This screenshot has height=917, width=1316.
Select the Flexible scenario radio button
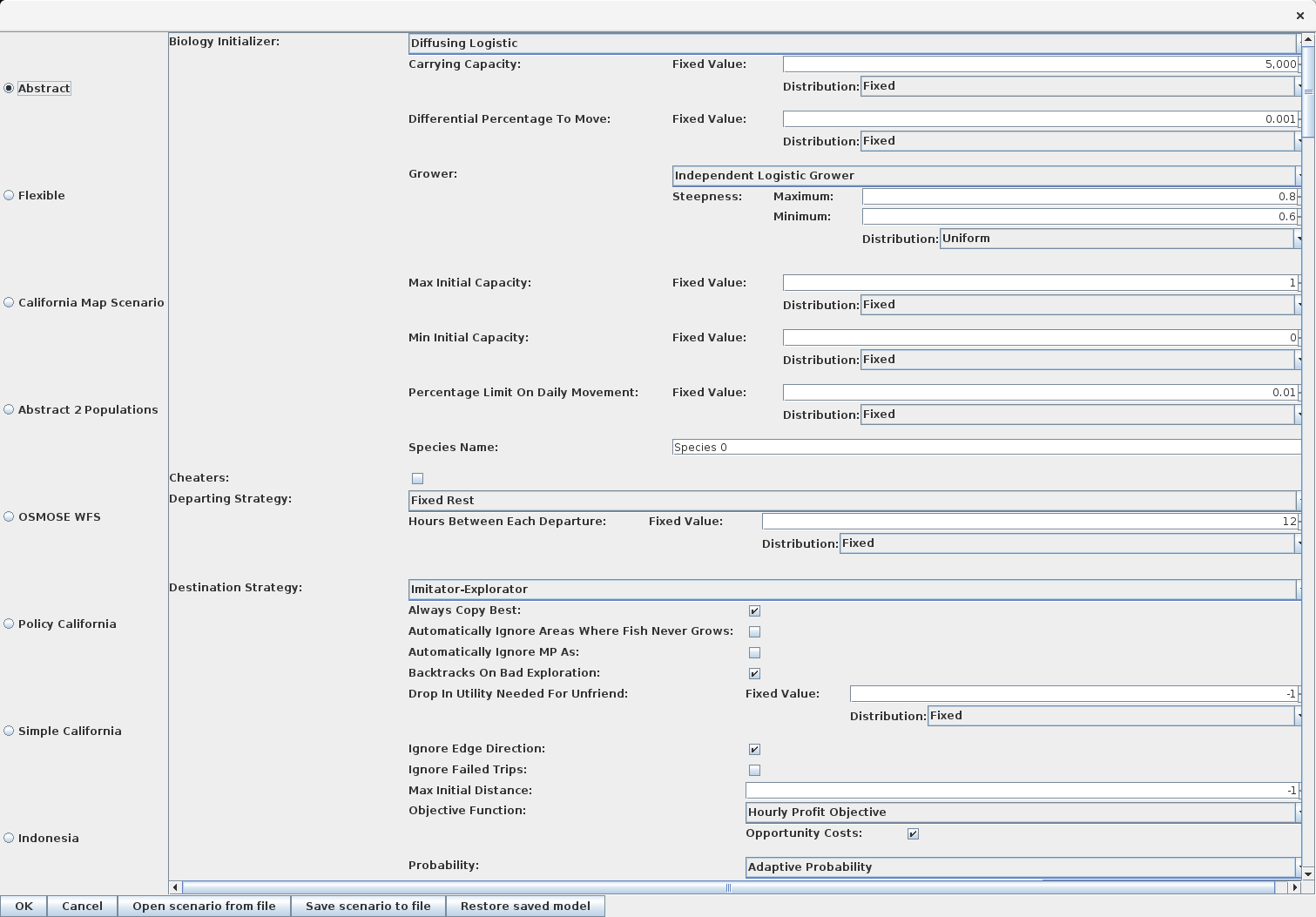9,195
